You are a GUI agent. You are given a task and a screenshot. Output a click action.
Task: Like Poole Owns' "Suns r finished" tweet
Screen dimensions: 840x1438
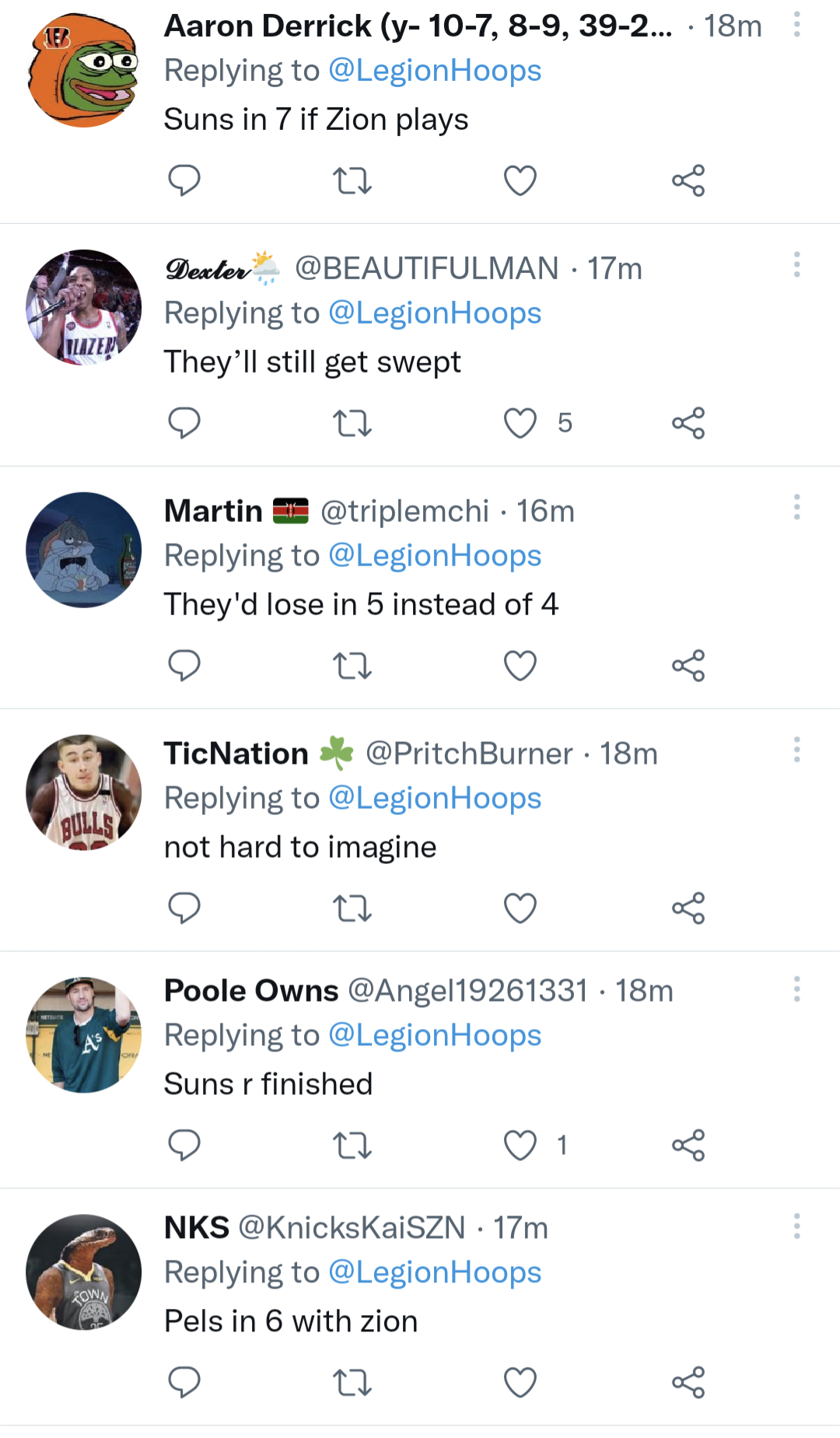coord(520,1145)
